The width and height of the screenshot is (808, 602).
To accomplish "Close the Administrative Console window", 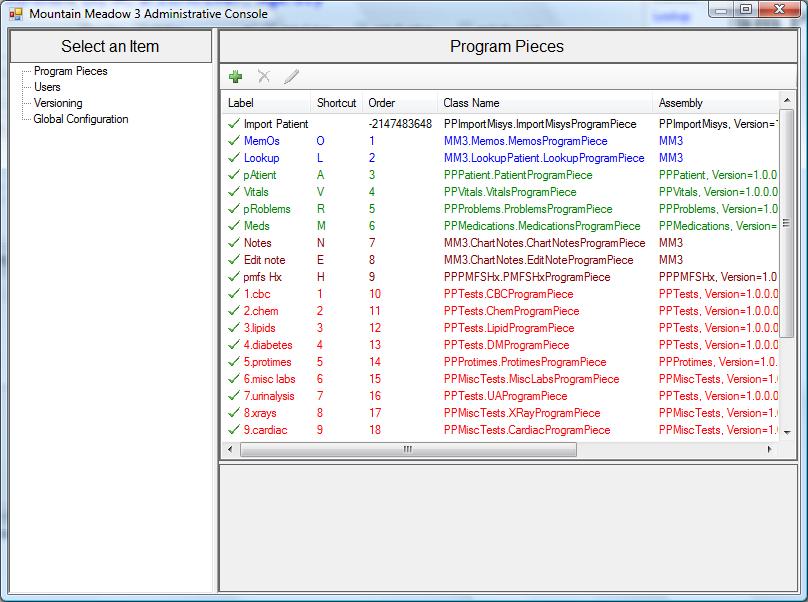I will [x=780, y=10].
